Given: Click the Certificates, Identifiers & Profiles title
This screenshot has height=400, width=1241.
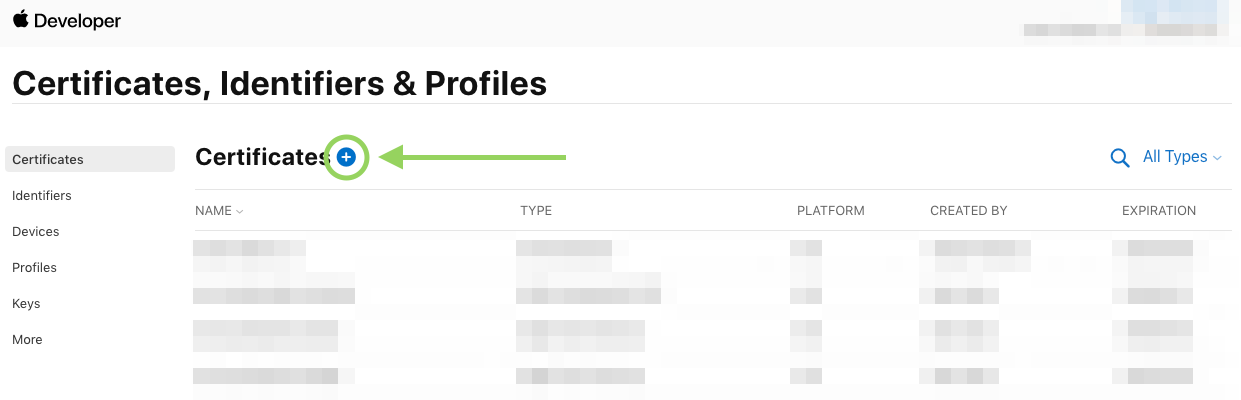Looking at the screenshot, I should 280,83.
